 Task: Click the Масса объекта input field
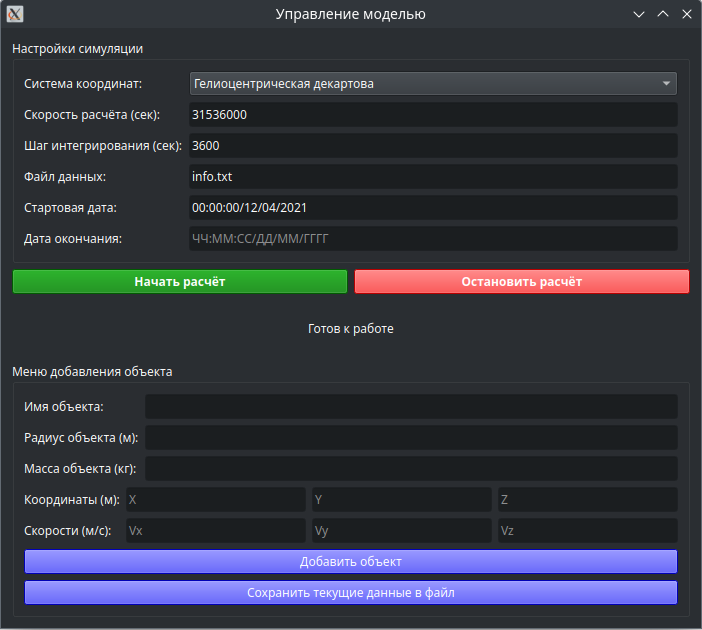point(411,468)
